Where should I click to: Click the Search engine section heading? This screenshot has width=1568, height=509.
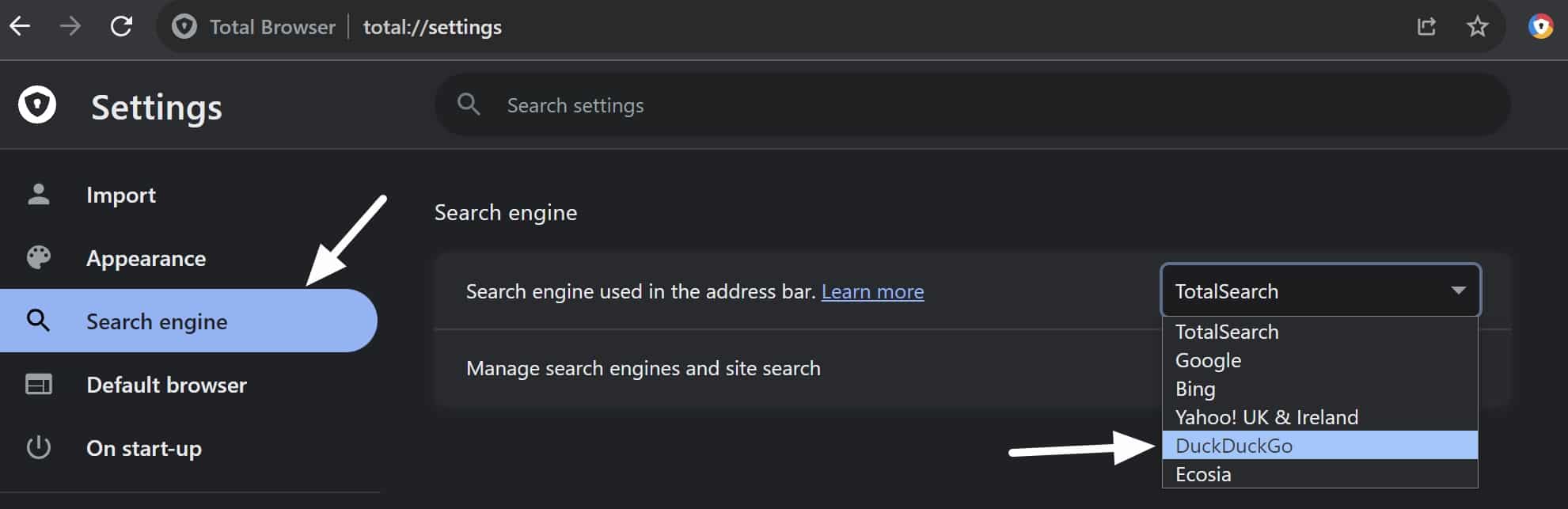pyautogui.click(x=506, y=212)
